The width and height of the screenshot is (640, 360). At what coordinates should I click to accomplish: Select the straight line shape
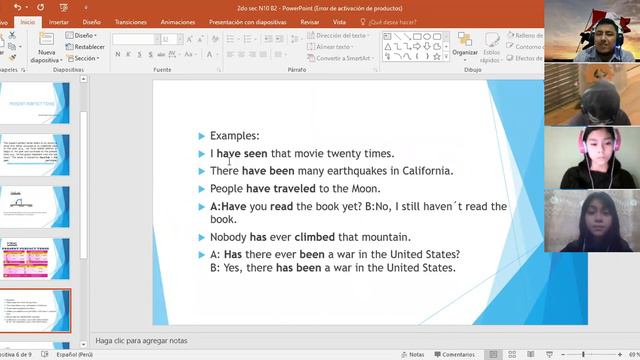397,37
